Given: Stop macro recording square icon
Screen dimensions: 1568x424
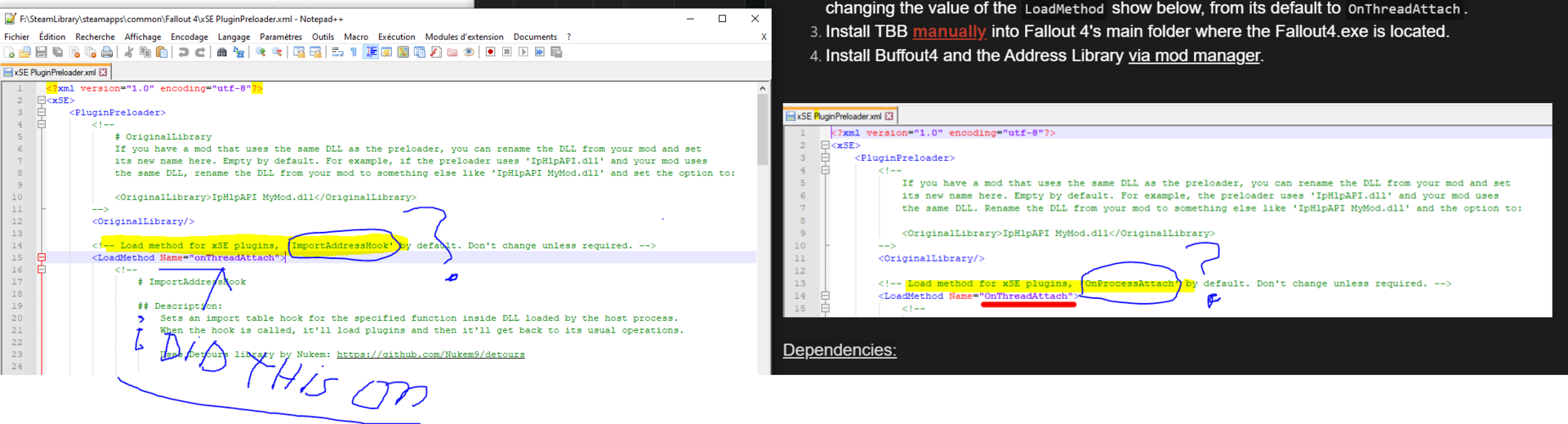Looking at the screenshot, I should (x=507, y=52).
